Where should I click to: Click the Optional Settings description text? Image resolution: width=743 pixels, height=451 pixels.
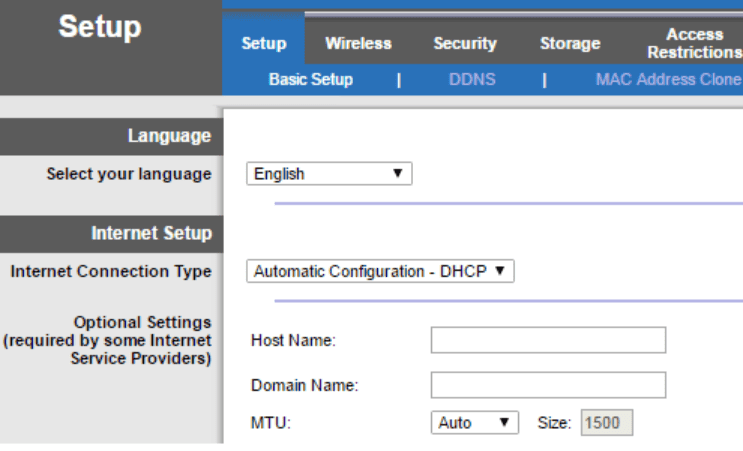[108, 340]
